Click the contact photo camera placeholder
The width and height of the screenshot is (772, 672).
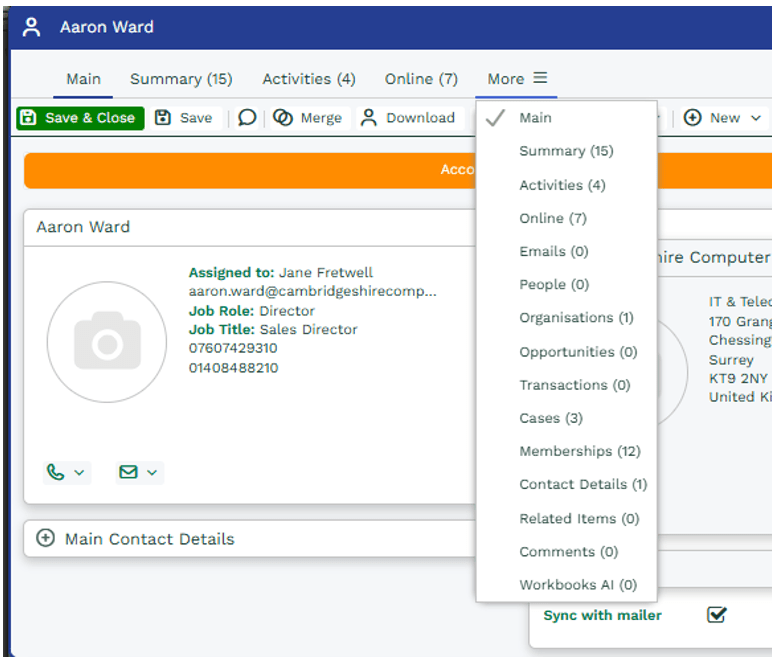tap(106, 343)
